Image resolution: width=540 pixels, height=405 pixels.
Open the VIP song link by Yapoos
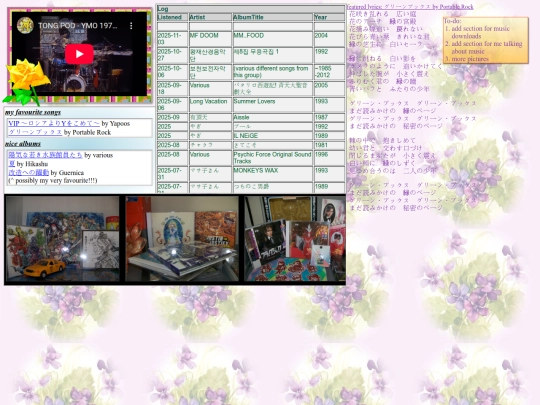pyautogui.click(x=54, y=123)
